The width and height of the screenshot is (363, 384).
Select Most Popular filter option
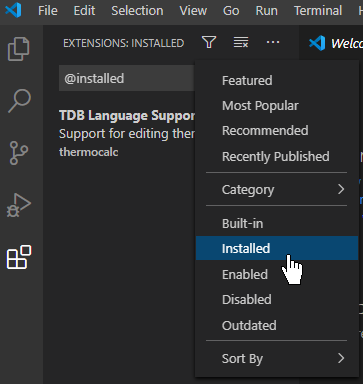[277, 106]
